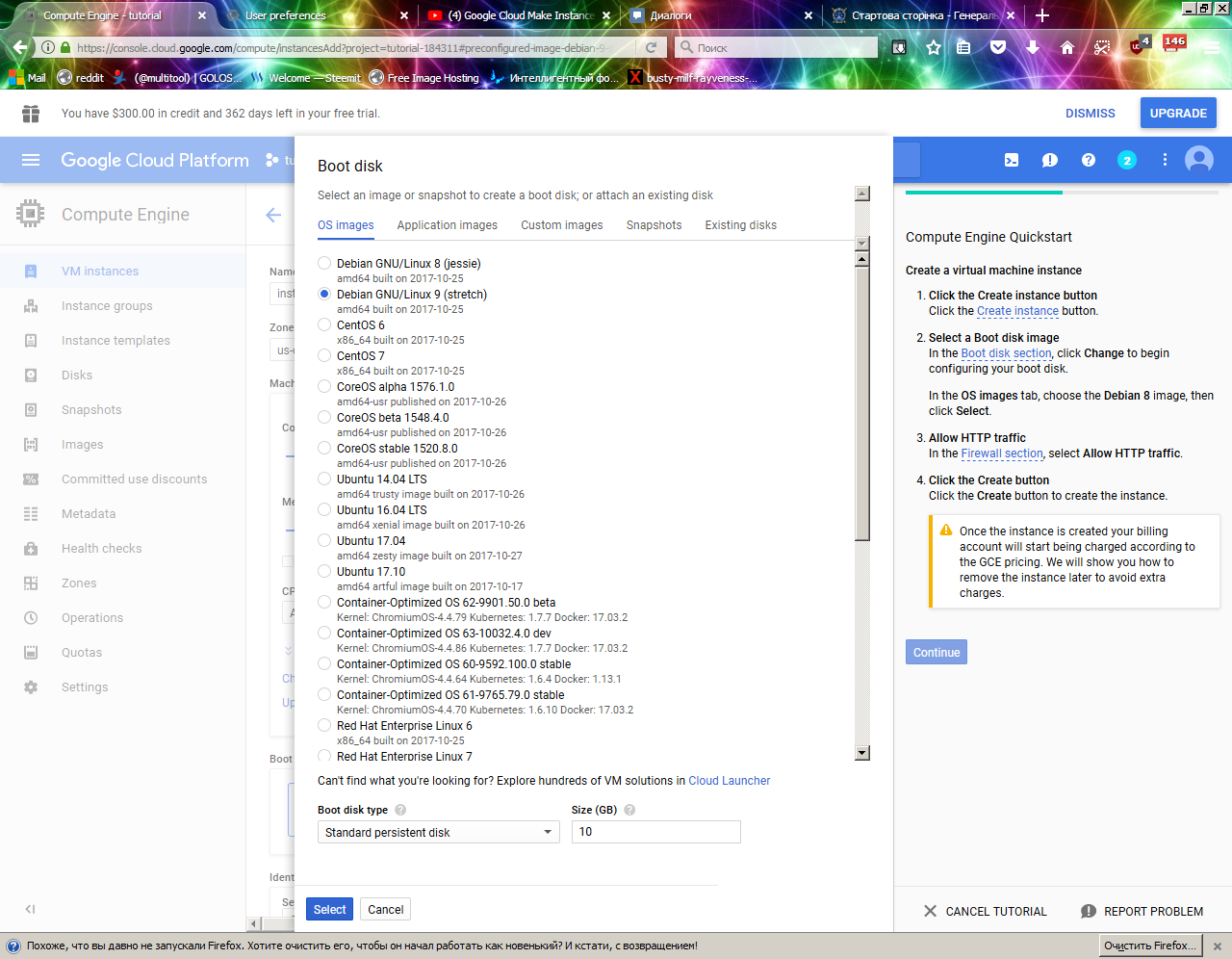Viewport: 1232px width, 959px height.
Task: Open the Images sidebar icon
Action: click(31, 445)
